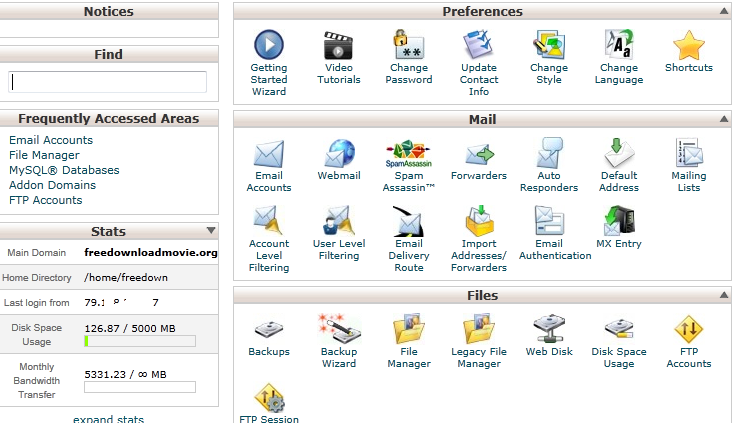Screen dimensions: 737x423
Task: Collapse the Mail section arrow
Action: pyautogui.click(x=723, y=120)
